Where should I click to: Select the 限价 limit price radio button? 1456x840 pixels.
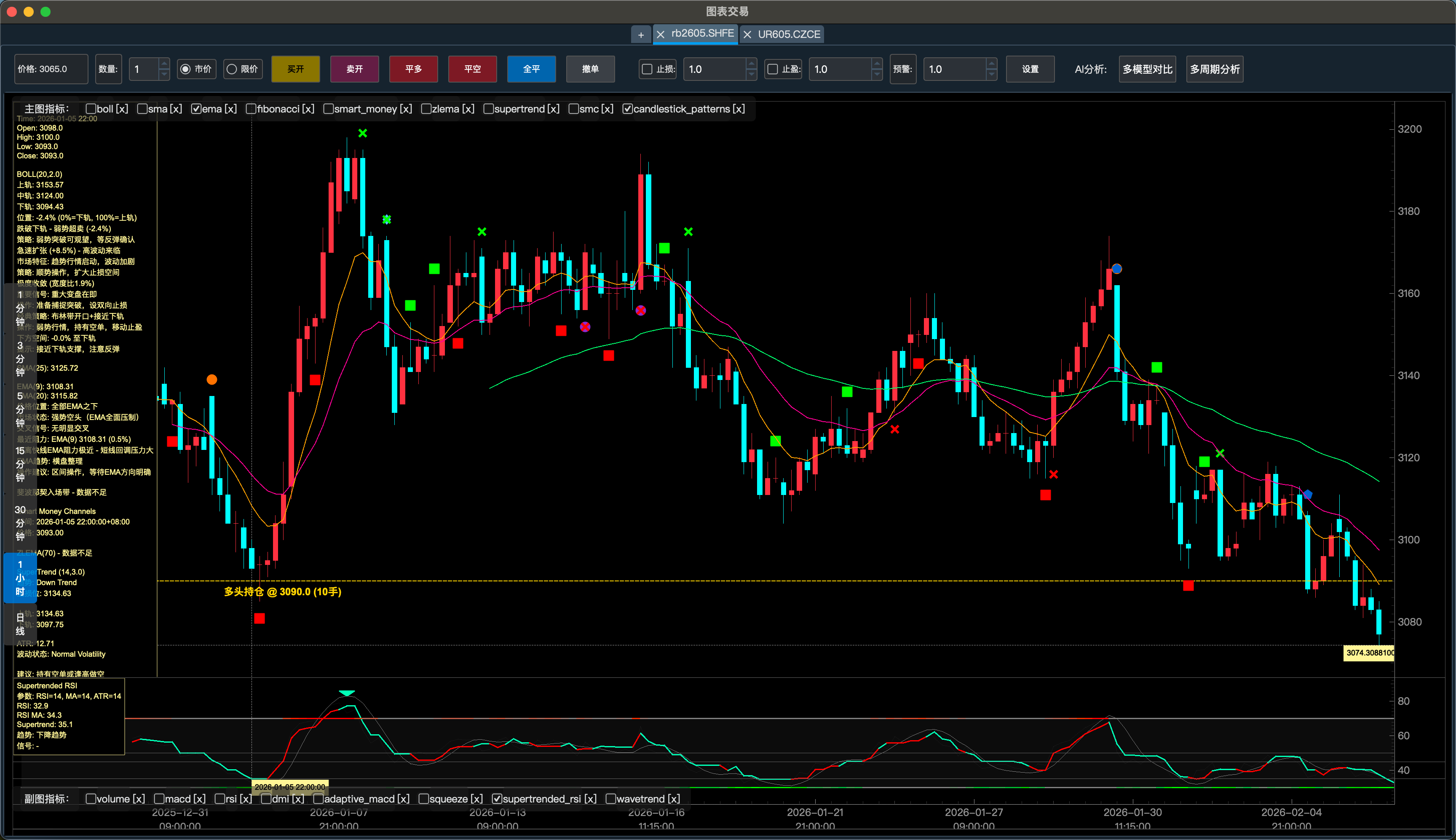pyautogui.click(x=232, y=69)
